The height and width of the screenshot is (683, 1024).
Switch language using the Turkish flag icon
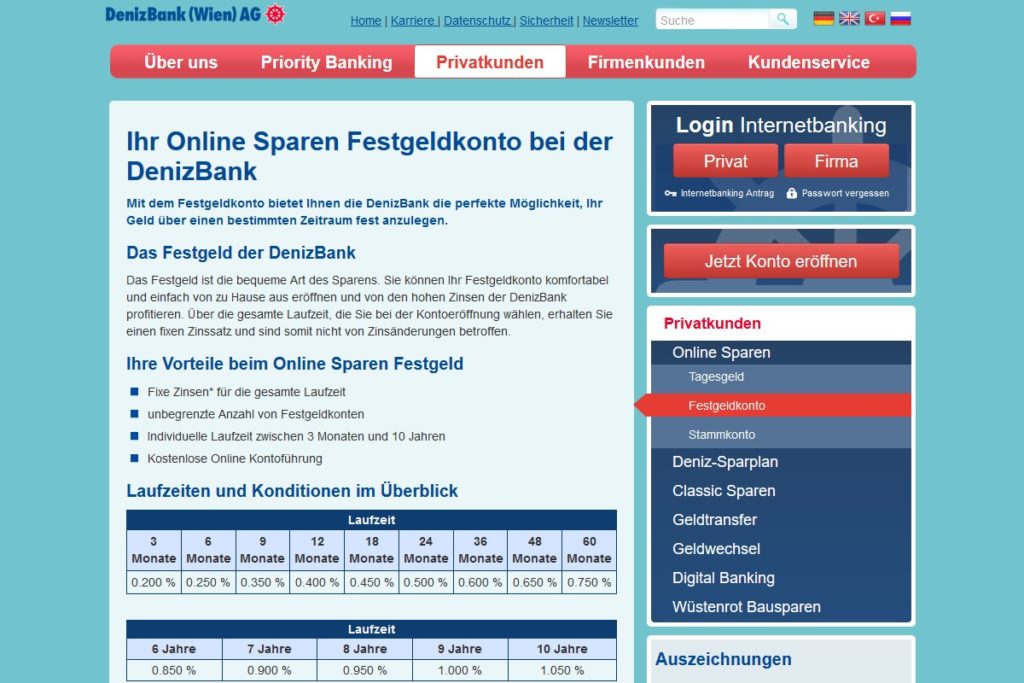point(874,17)
